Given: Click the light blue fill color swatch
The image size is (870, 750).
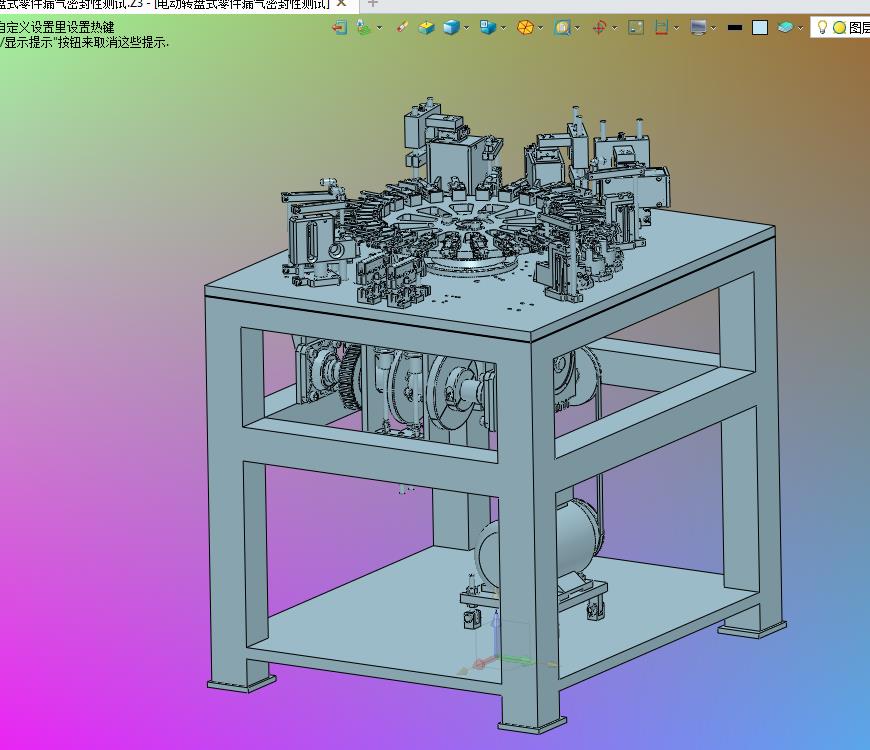Looking at the screenshot, I should 760,27.
